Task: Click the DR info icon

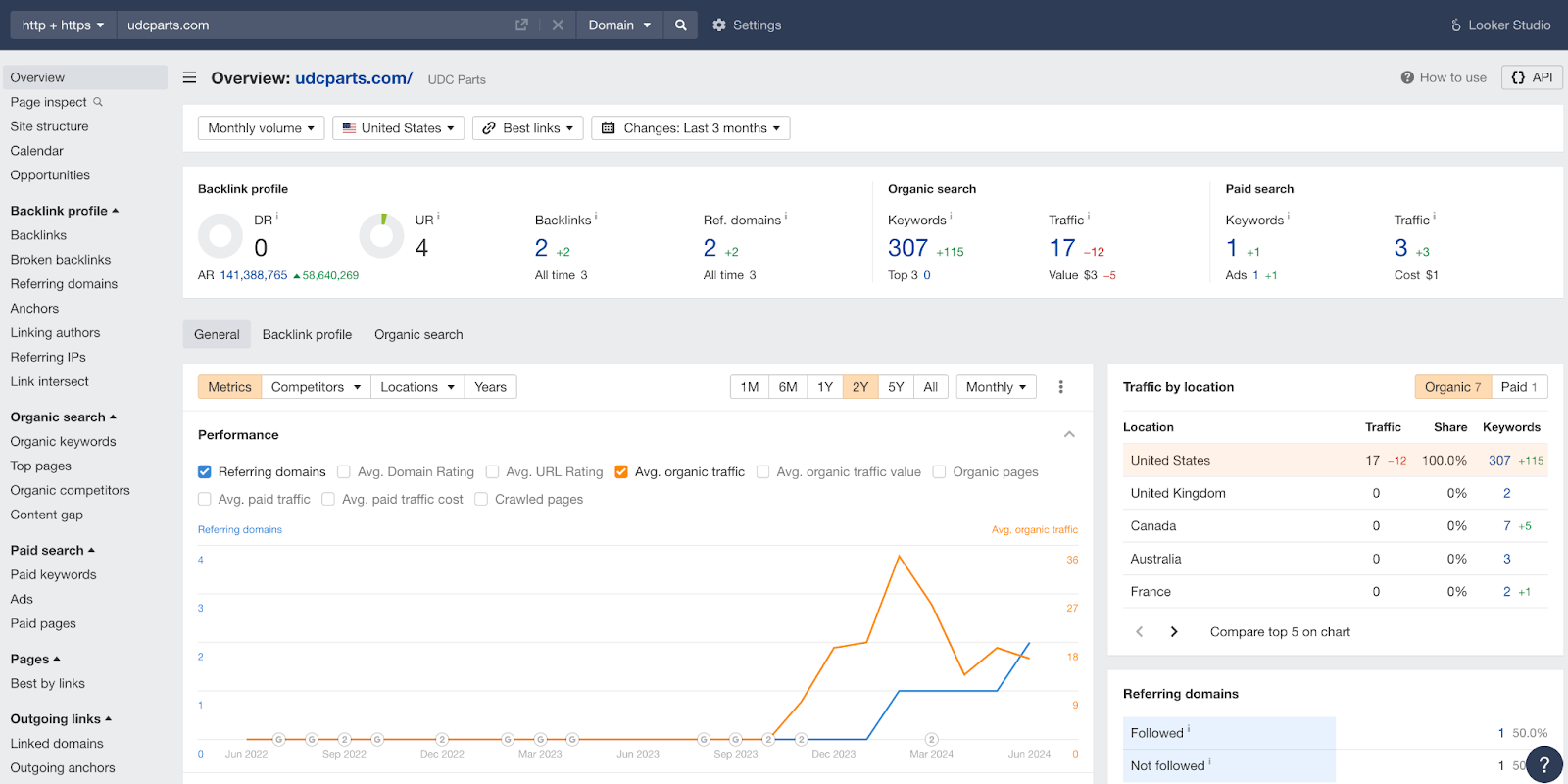Action: point(277,216)
